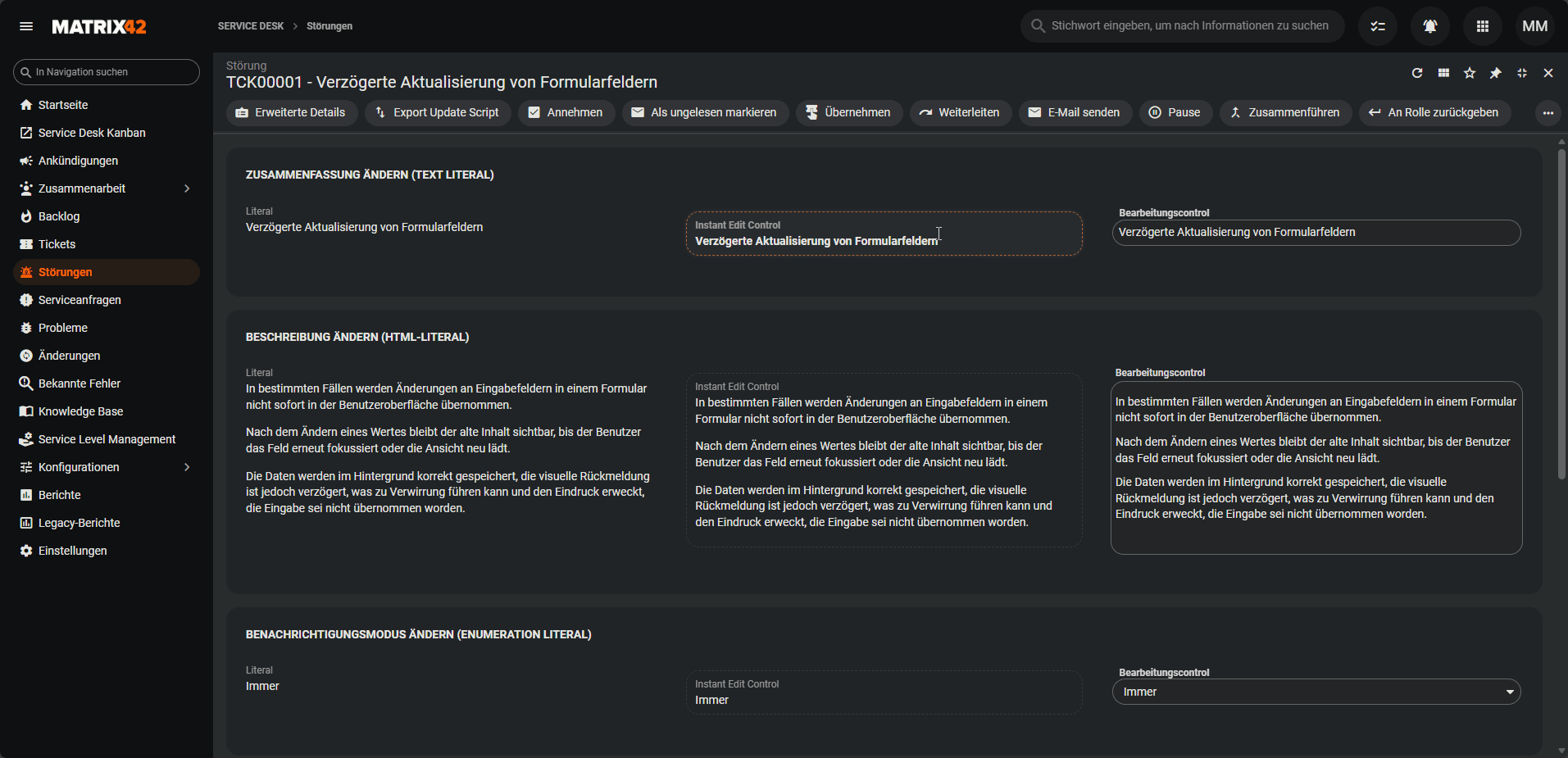Click the task checklist icon in header
The width and height of the screenshot is (1568, 758).
[1378, 26]
